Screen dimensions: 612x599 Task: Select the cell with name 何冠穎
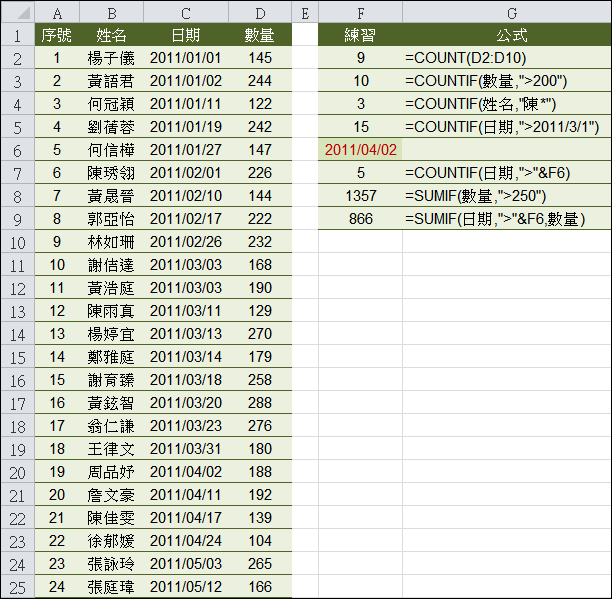click(x=112, y=104)
